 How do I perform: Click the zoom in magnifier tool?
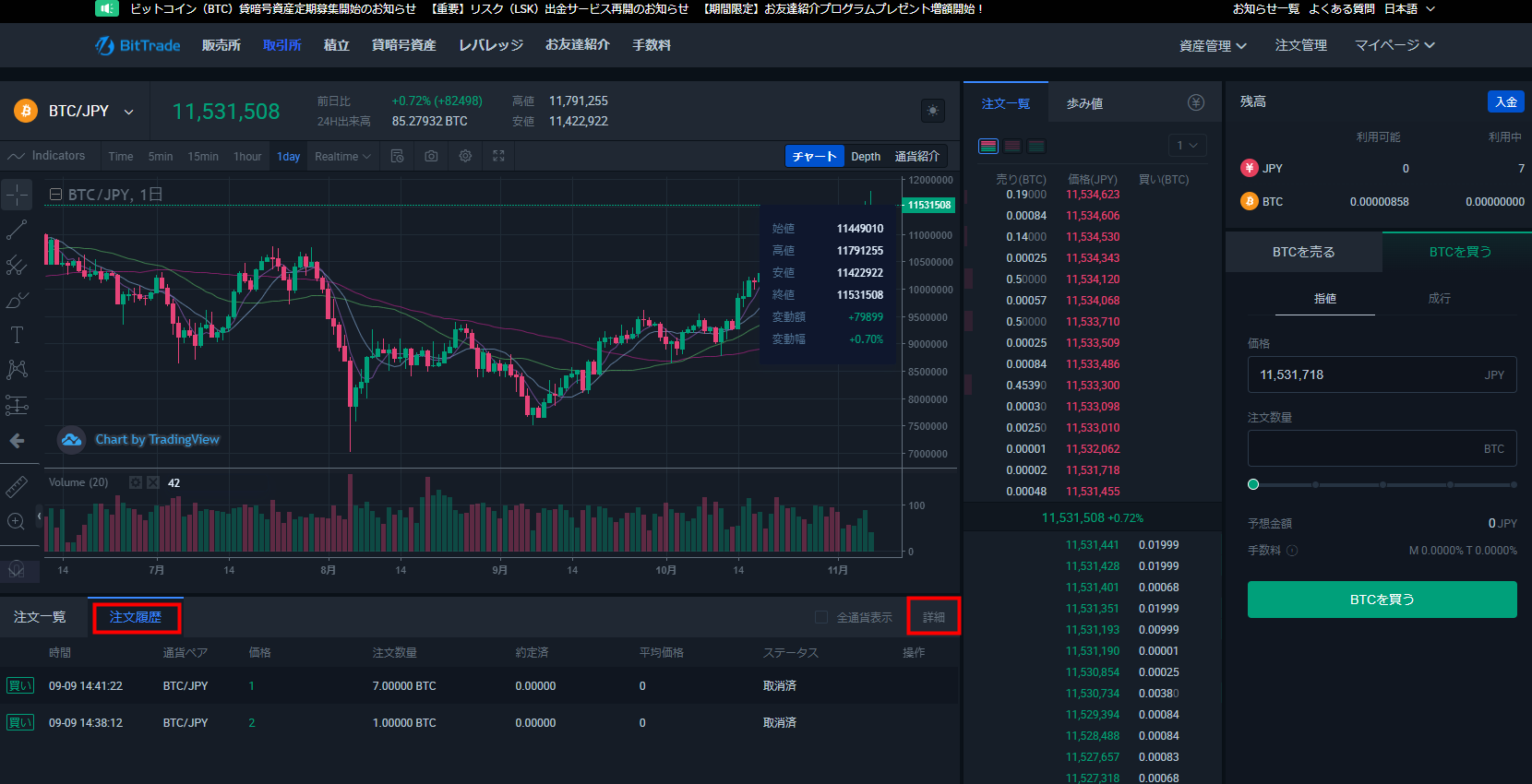[x=17, y=521]
